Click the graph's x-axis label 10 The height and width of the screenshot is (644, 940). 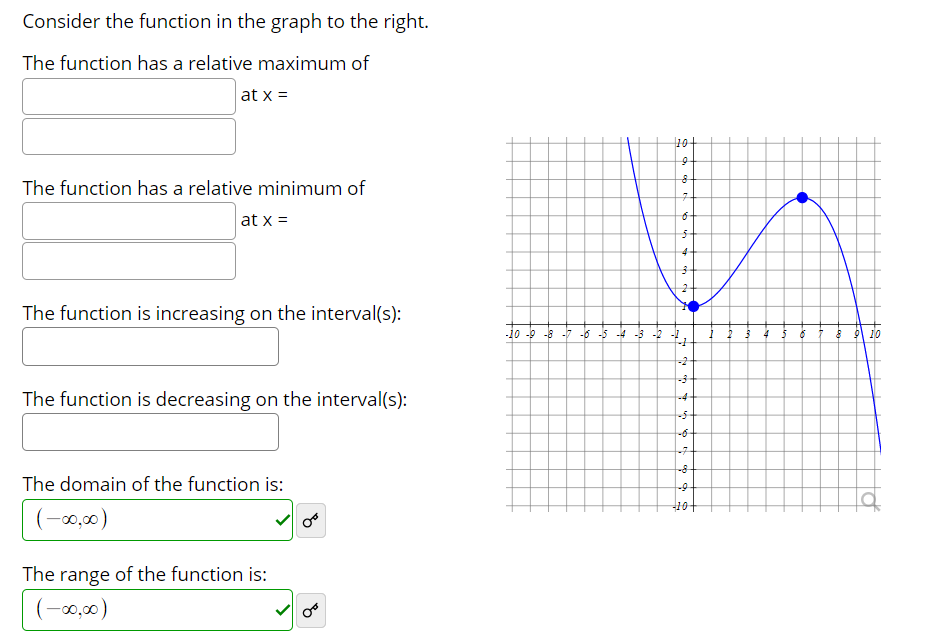point(876,333)
